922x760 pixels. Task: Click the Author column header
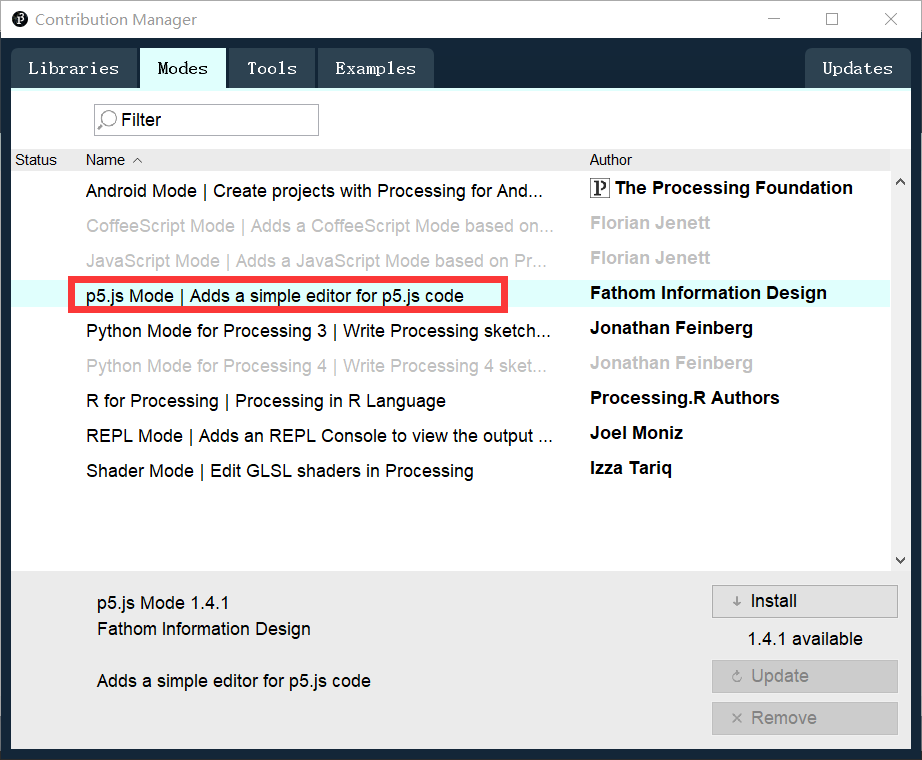(x=611, y=160)
